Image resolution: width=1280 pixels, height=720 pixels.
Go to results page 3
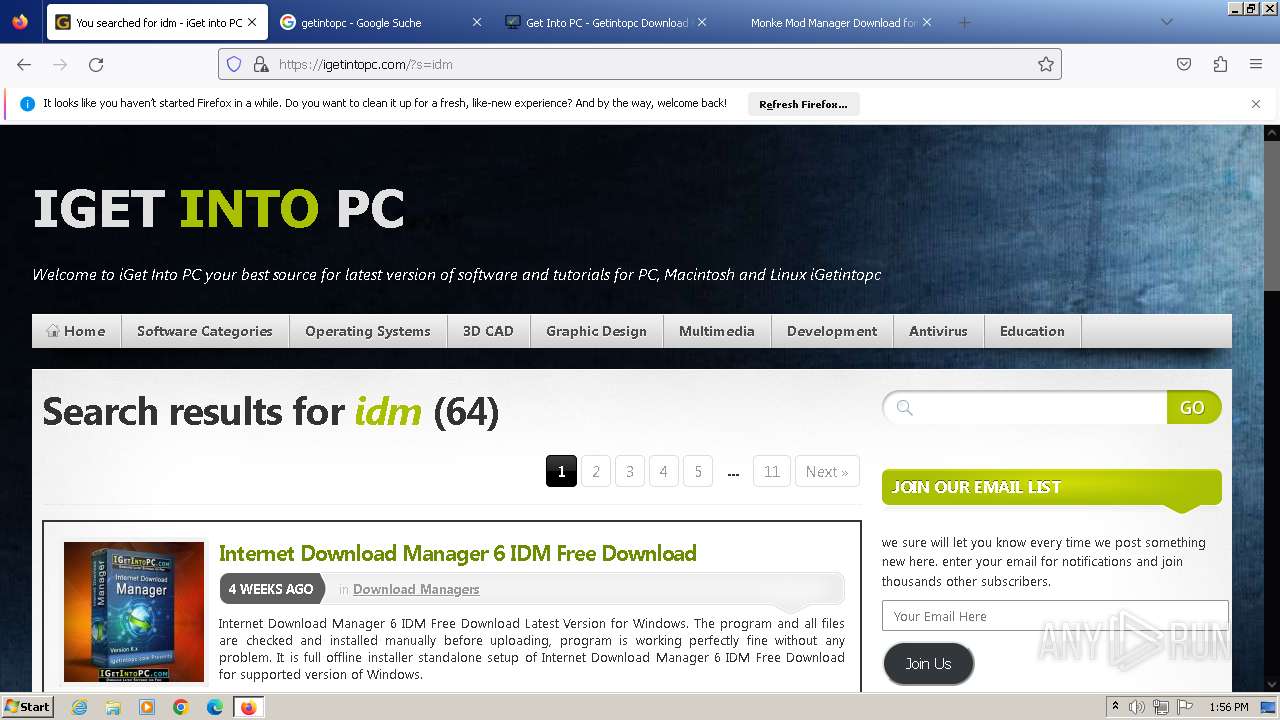click(630, 471)
